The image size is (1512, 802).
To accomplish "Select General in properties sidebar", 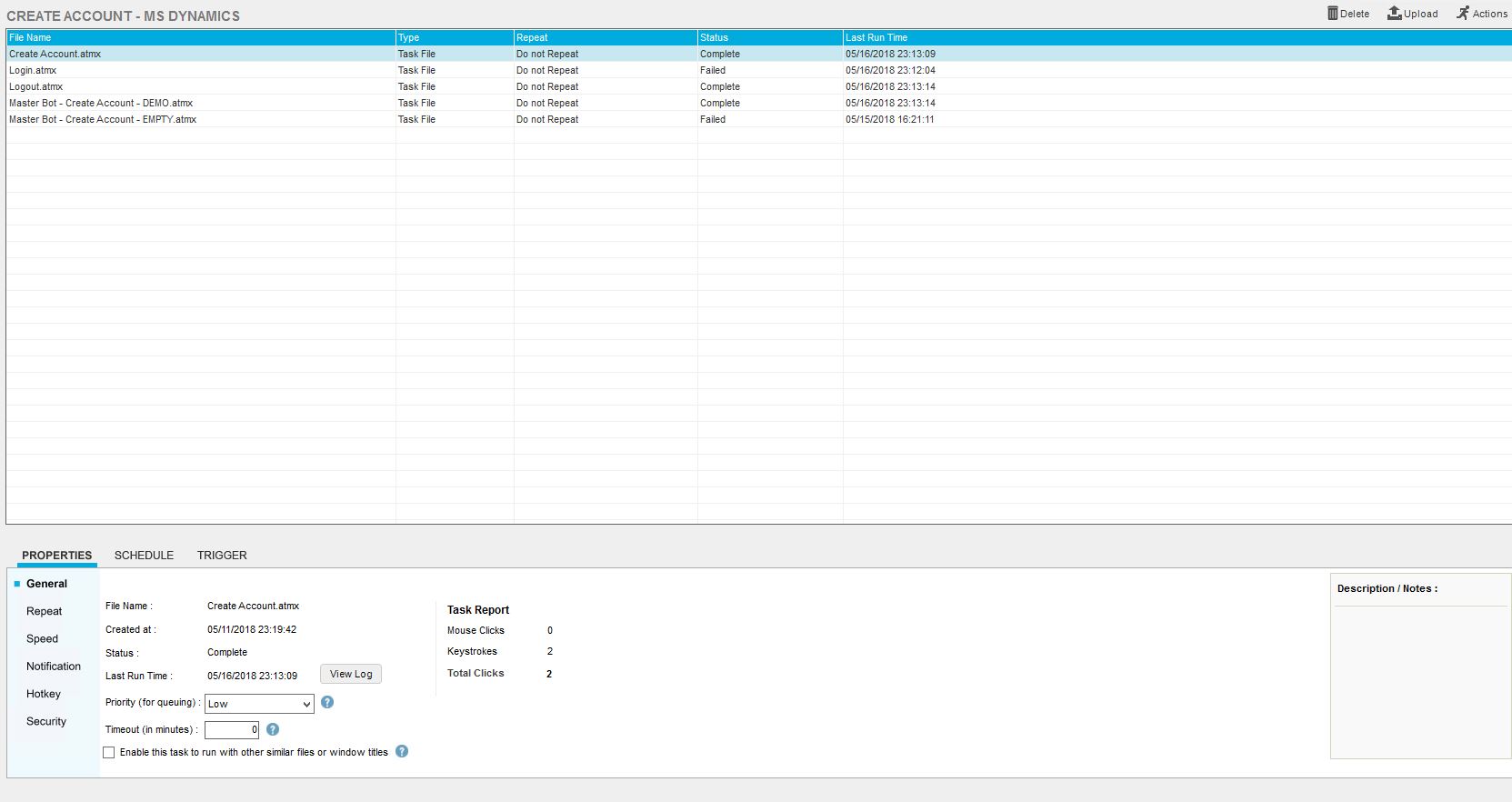I will 46,584.
